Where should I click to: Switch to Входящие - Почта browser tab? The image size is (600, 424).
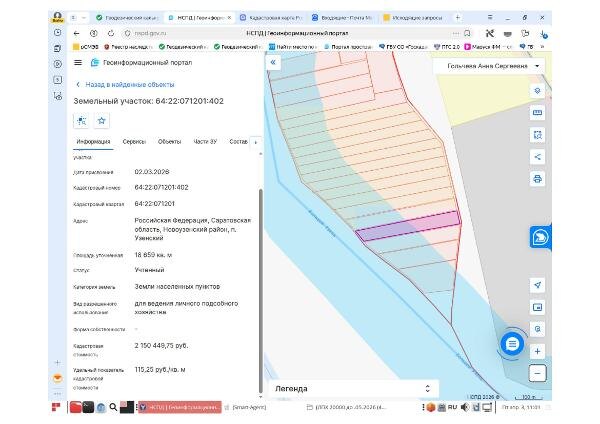(x=343, y=18)
